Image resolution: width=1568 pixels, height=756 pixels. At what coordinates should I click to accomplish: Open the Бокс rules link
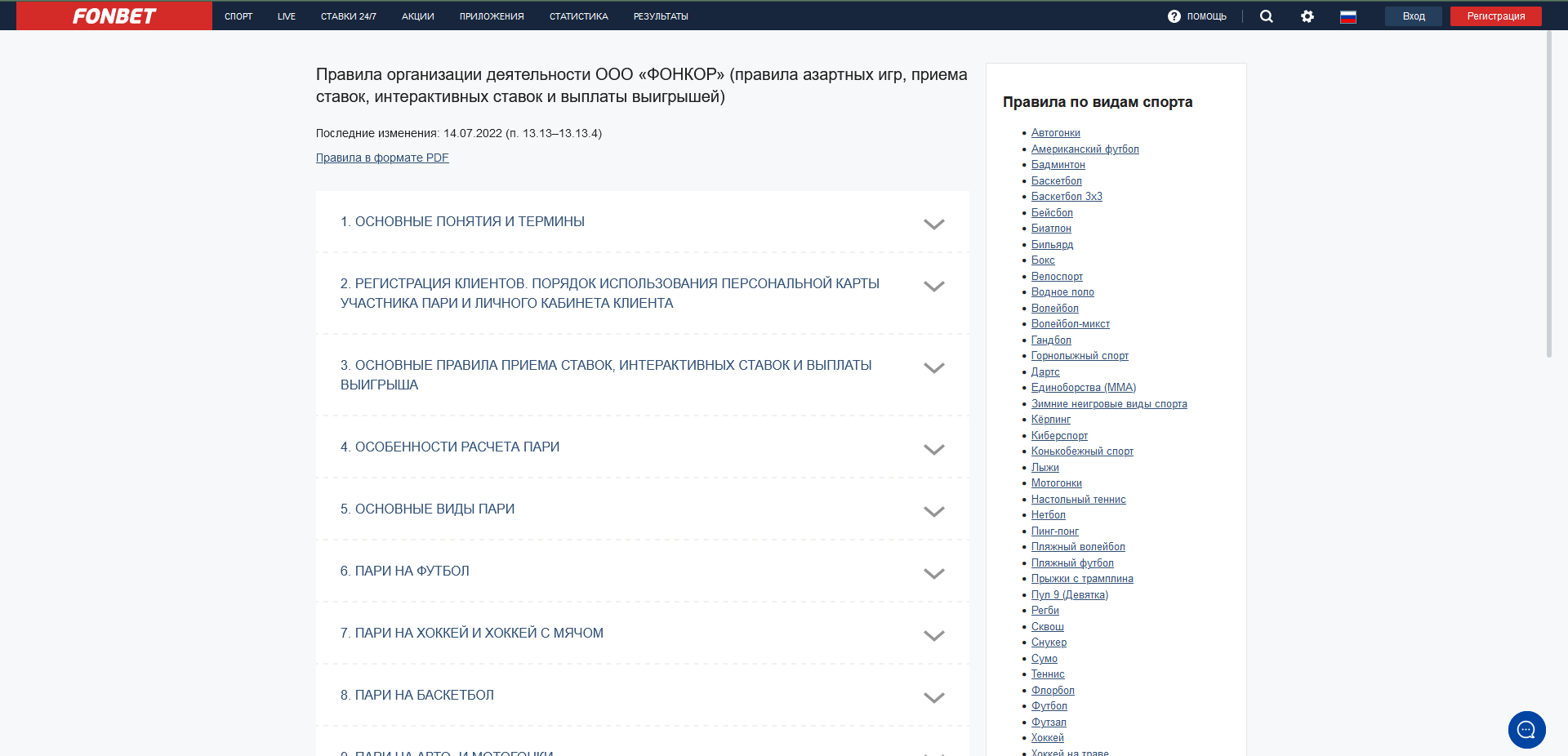pos(1043,260)
